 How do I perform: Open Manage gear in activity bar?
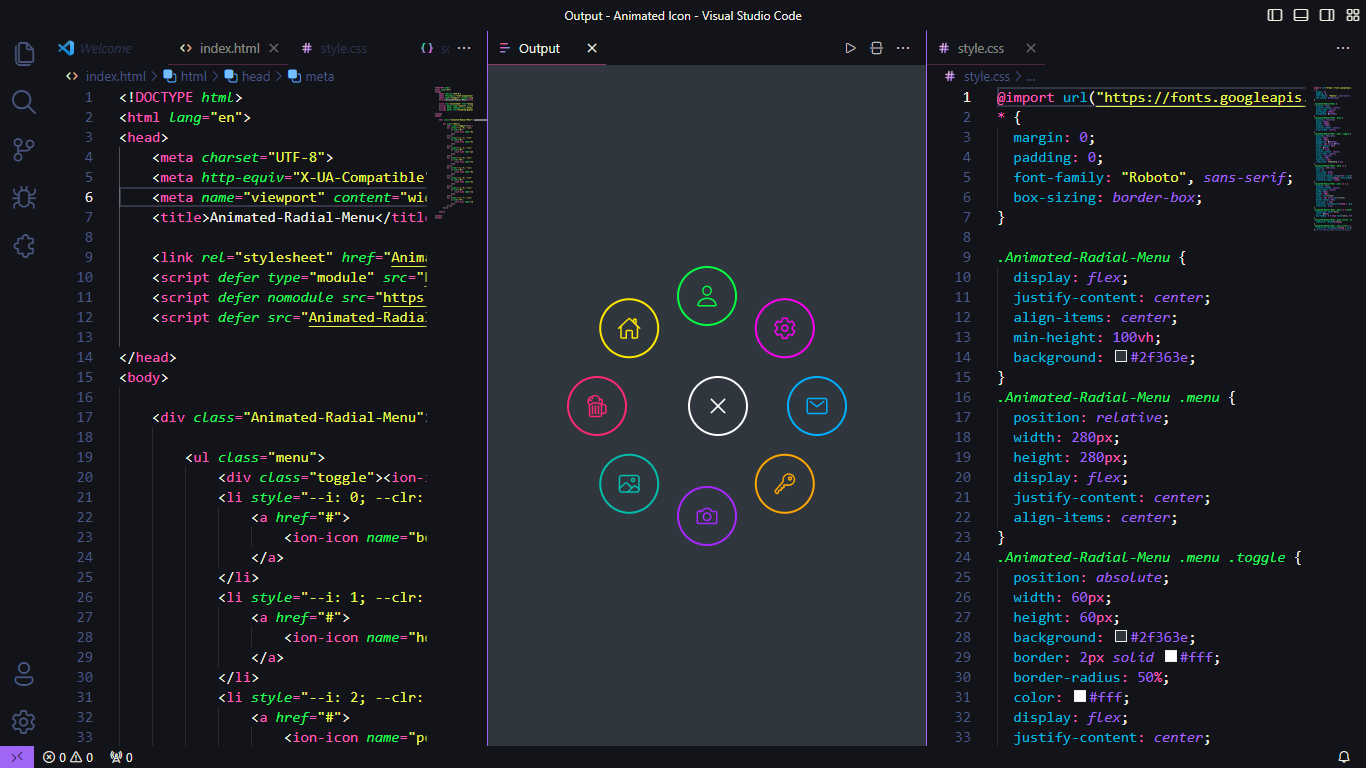point(24,722)
